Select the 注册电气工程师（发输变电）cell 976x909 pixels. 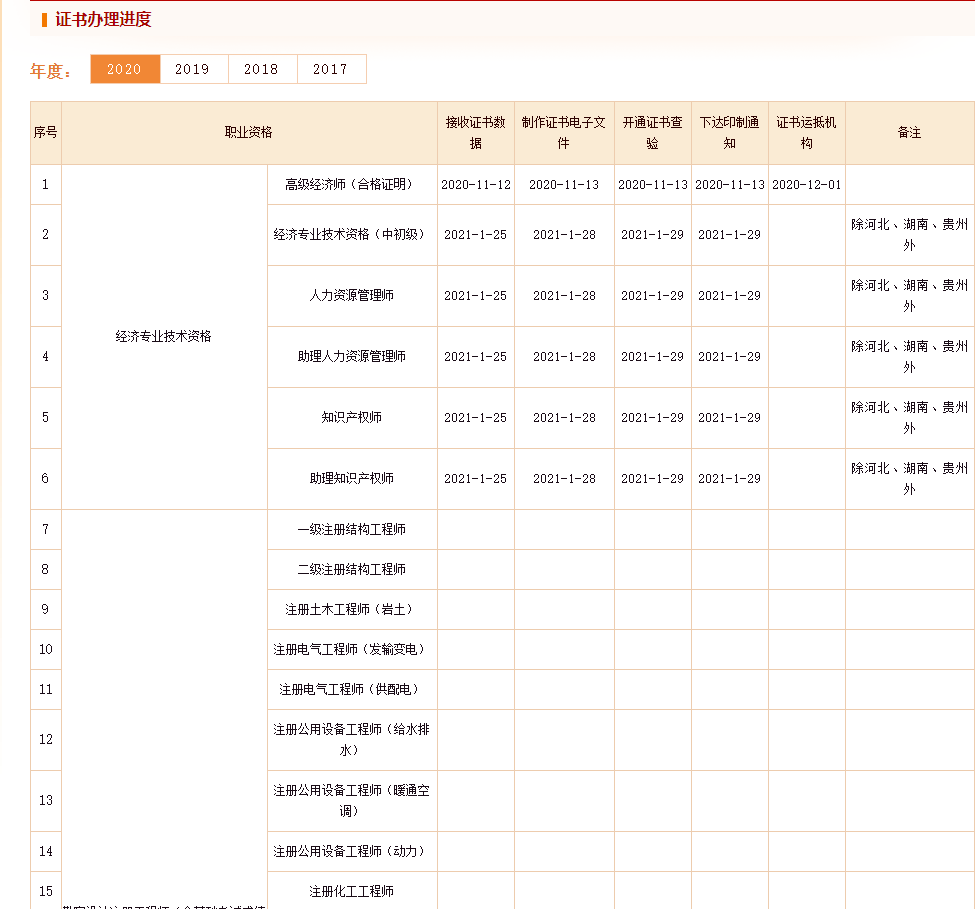click(351, 649)
